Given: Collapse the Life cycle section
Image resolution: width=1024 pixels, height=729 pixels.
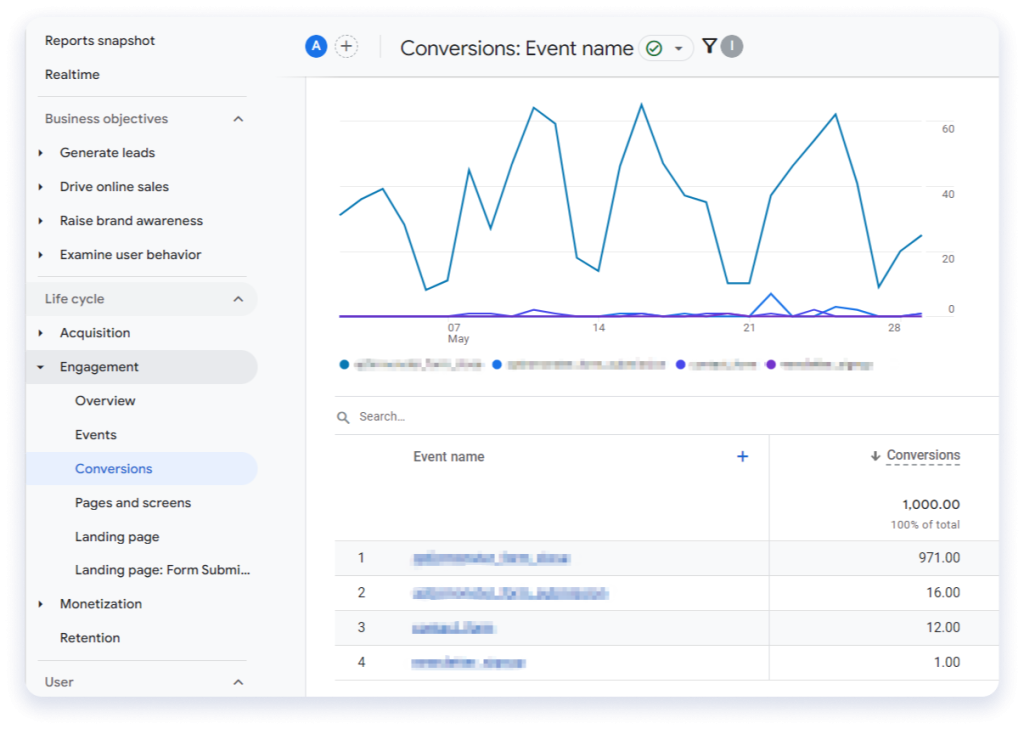Looking at the screenshot, I should tap(238, 298).
